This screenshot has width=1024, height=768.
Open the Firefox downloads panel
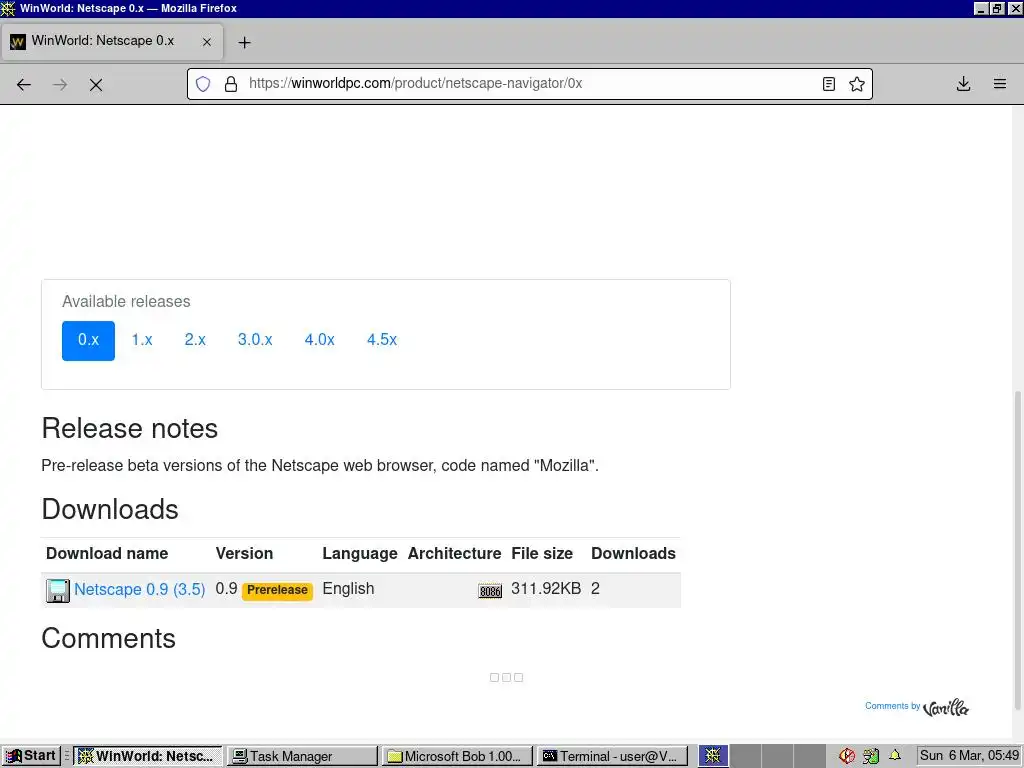point(963,84)
